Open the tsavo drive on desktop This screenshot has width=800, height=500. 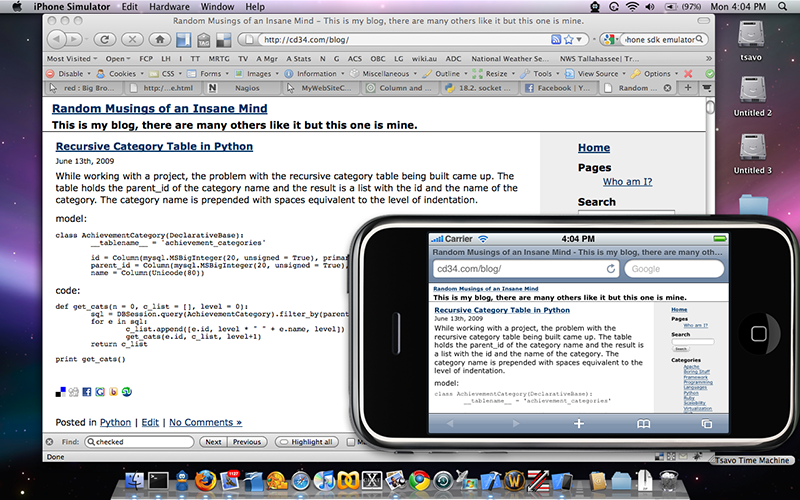[x=751, y=41]
